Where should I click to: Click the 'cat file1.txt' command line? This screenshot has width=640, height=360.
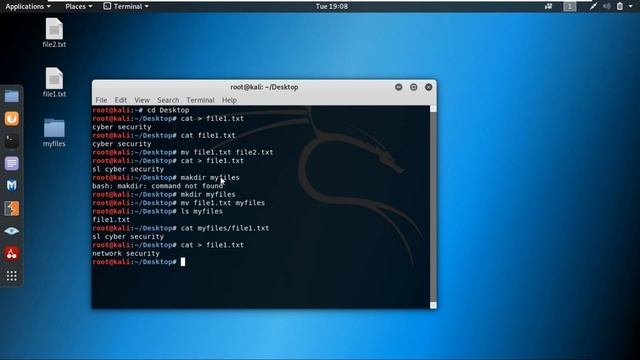pos(208,136)
